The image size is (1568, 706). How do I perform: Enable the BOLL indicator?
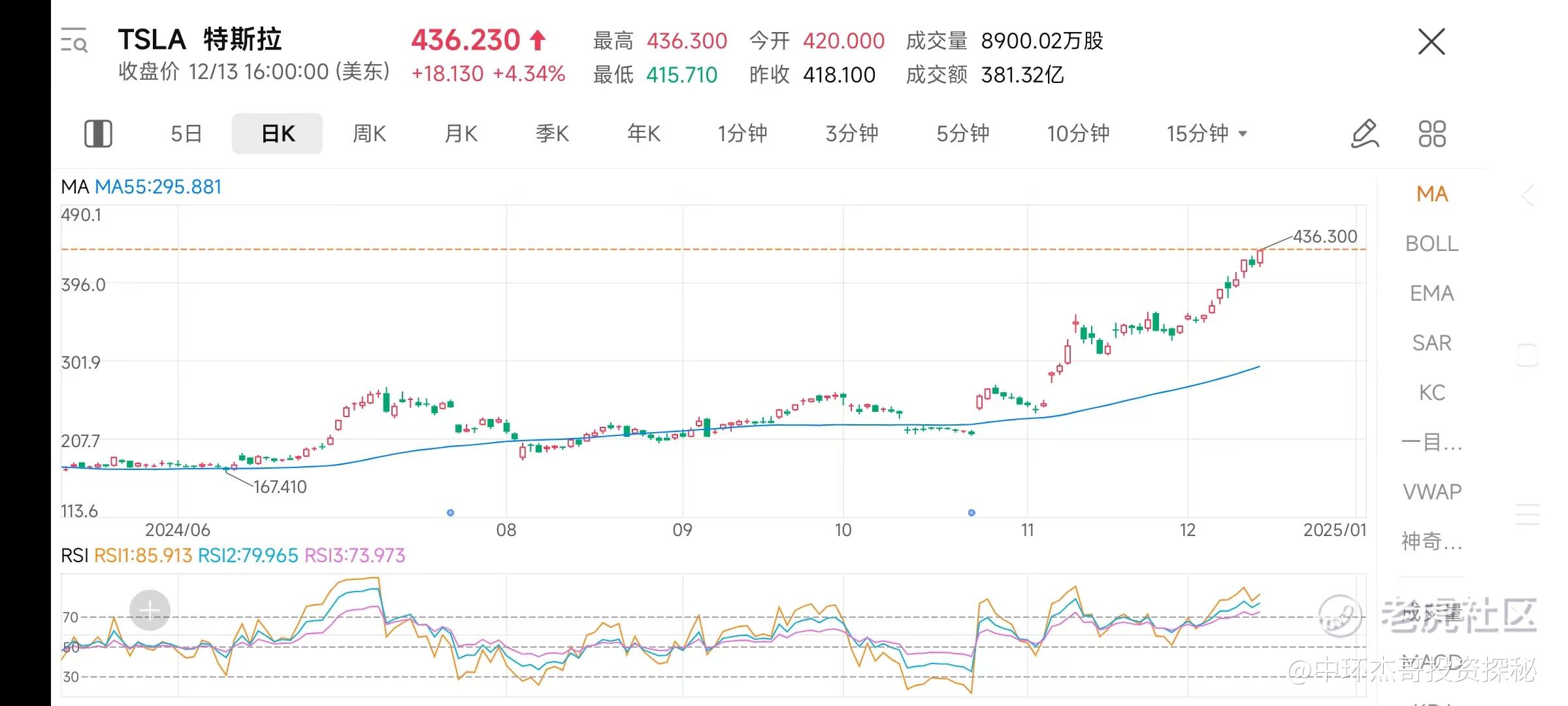[1431, 244]
